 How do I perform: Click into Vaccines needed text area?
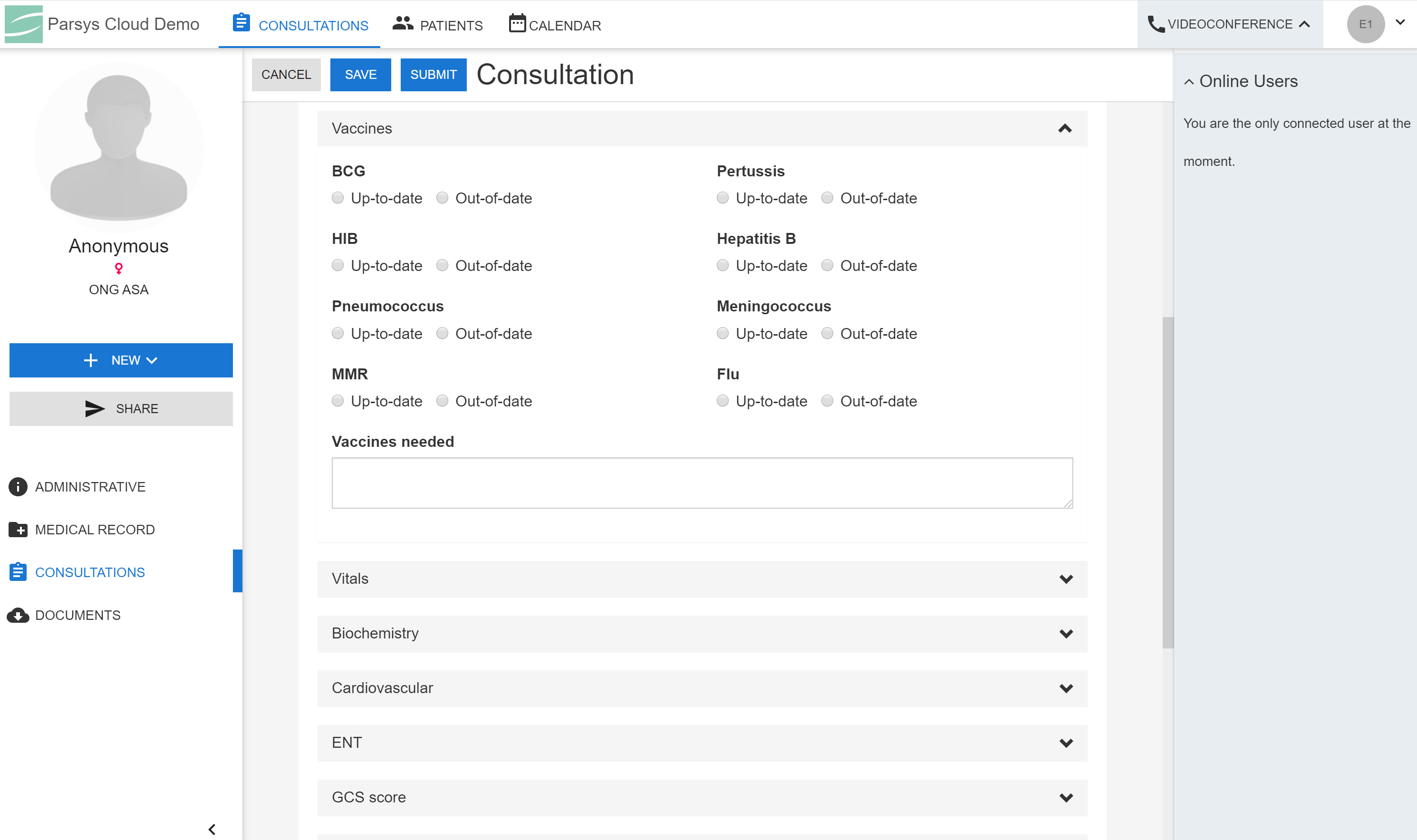[x=702, y=483]
